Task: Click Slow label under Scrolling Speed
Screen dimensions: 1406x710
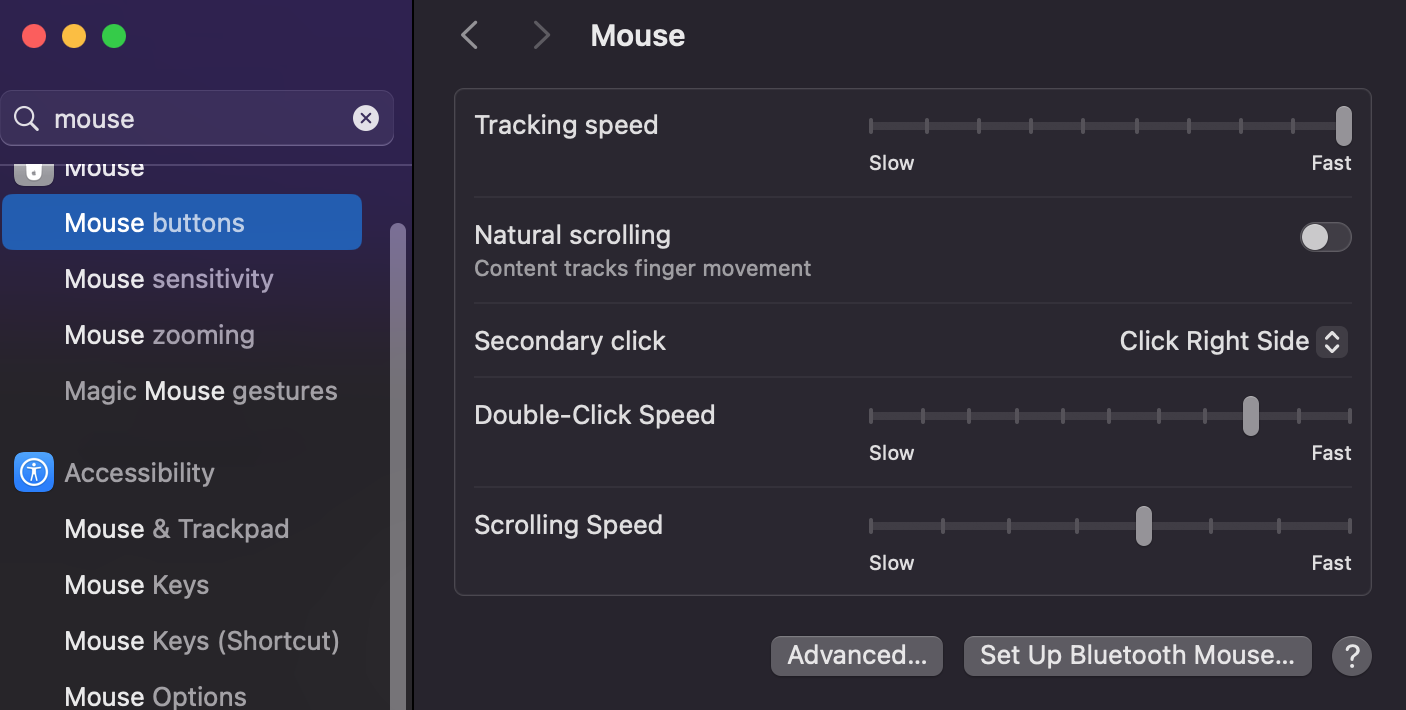Action: [x=891, y=563]
